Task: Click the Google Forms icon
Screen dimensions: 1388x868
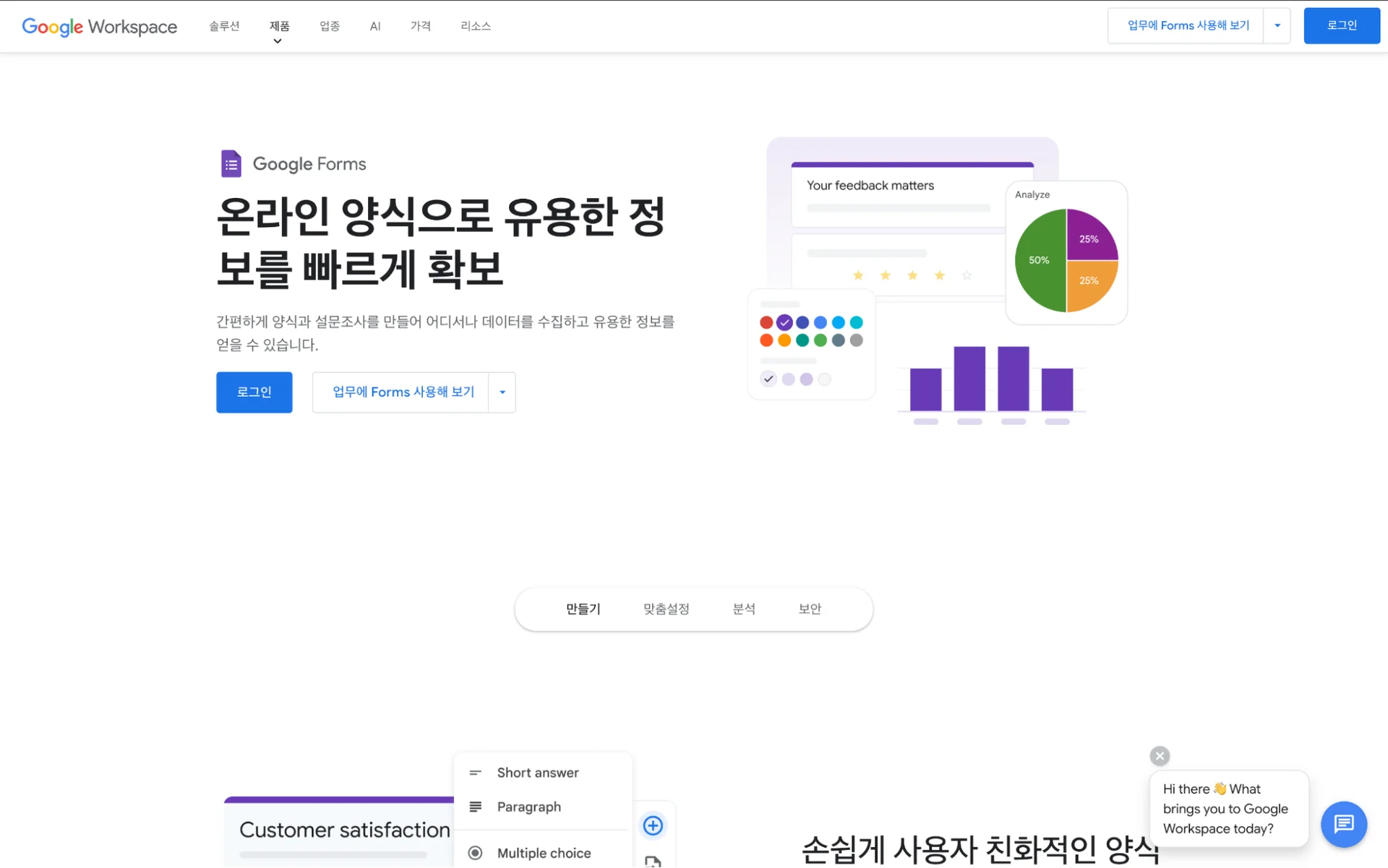Action: pyautogui.click(x=230, y=163)
